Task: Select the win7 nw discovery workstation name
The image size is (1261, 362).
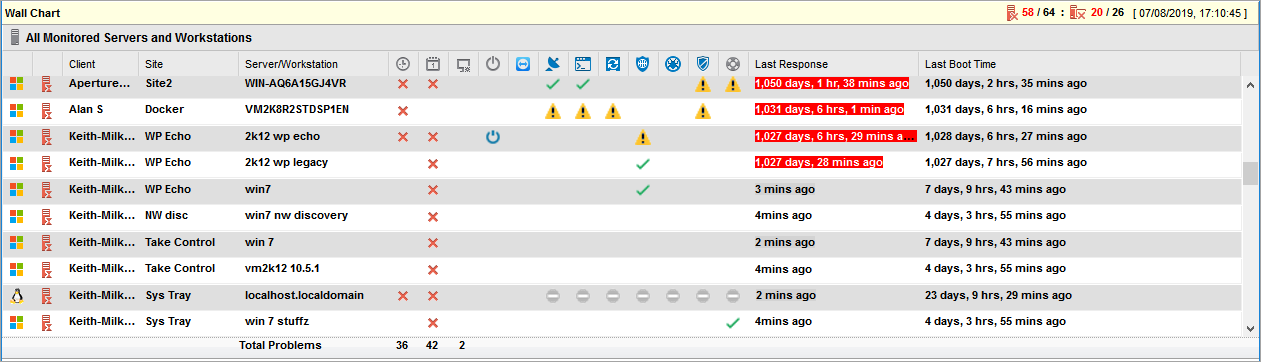Action: click(x=296, y=215)
